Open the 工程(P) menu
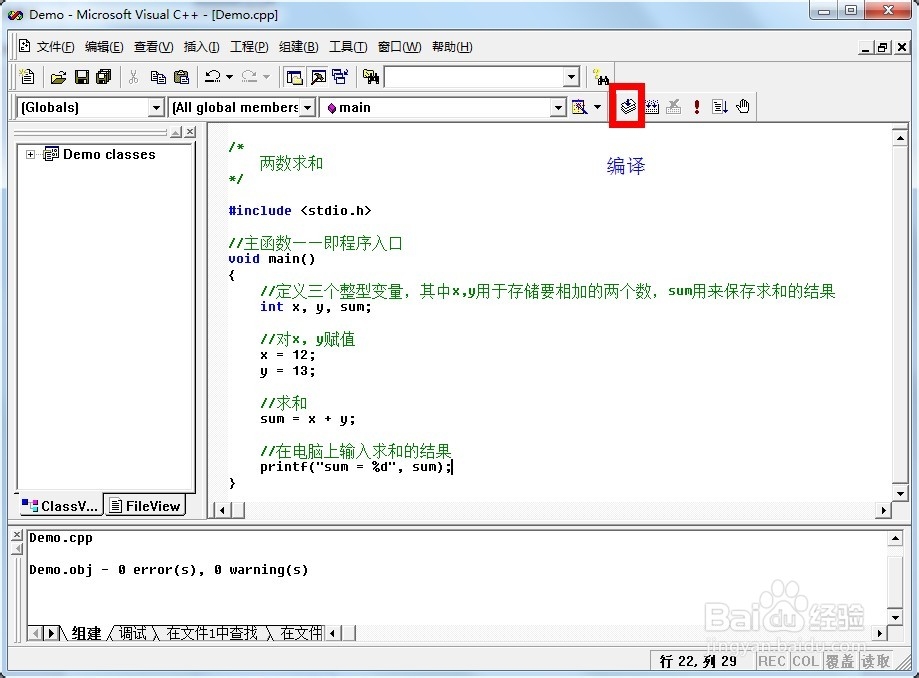This screenshot has height=678, width=919. click(x=249, y=46)
